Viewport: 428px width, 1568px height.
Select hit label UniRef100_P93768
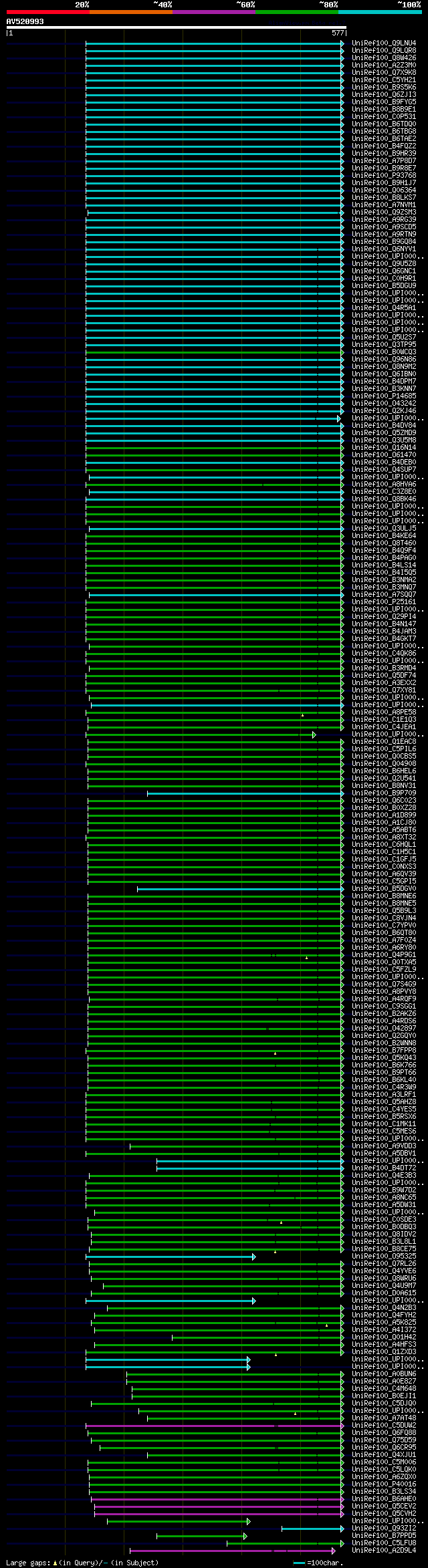(384, 176)
